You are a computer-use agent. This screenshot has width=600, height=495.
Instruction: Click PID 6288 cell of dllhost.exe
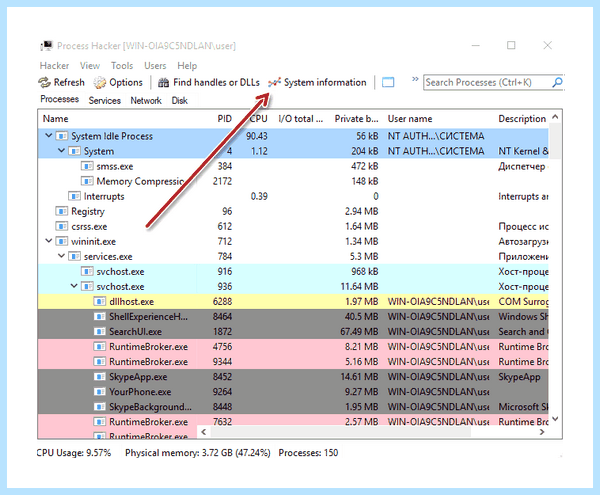tap(222, 302)
